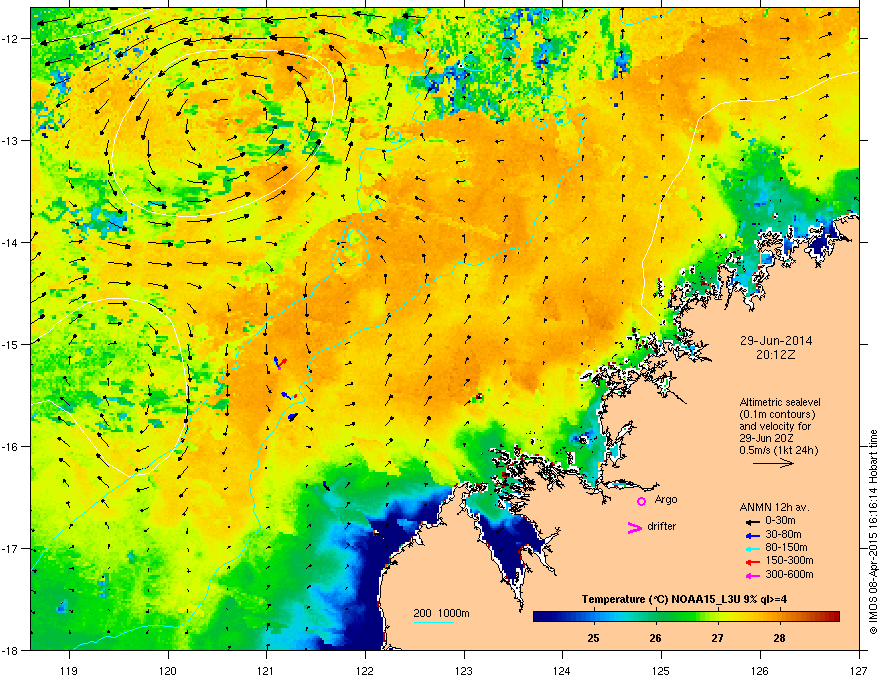Click the colorbar tick label '25'
The image size is (880, 680).
click(x=593, y=638)
